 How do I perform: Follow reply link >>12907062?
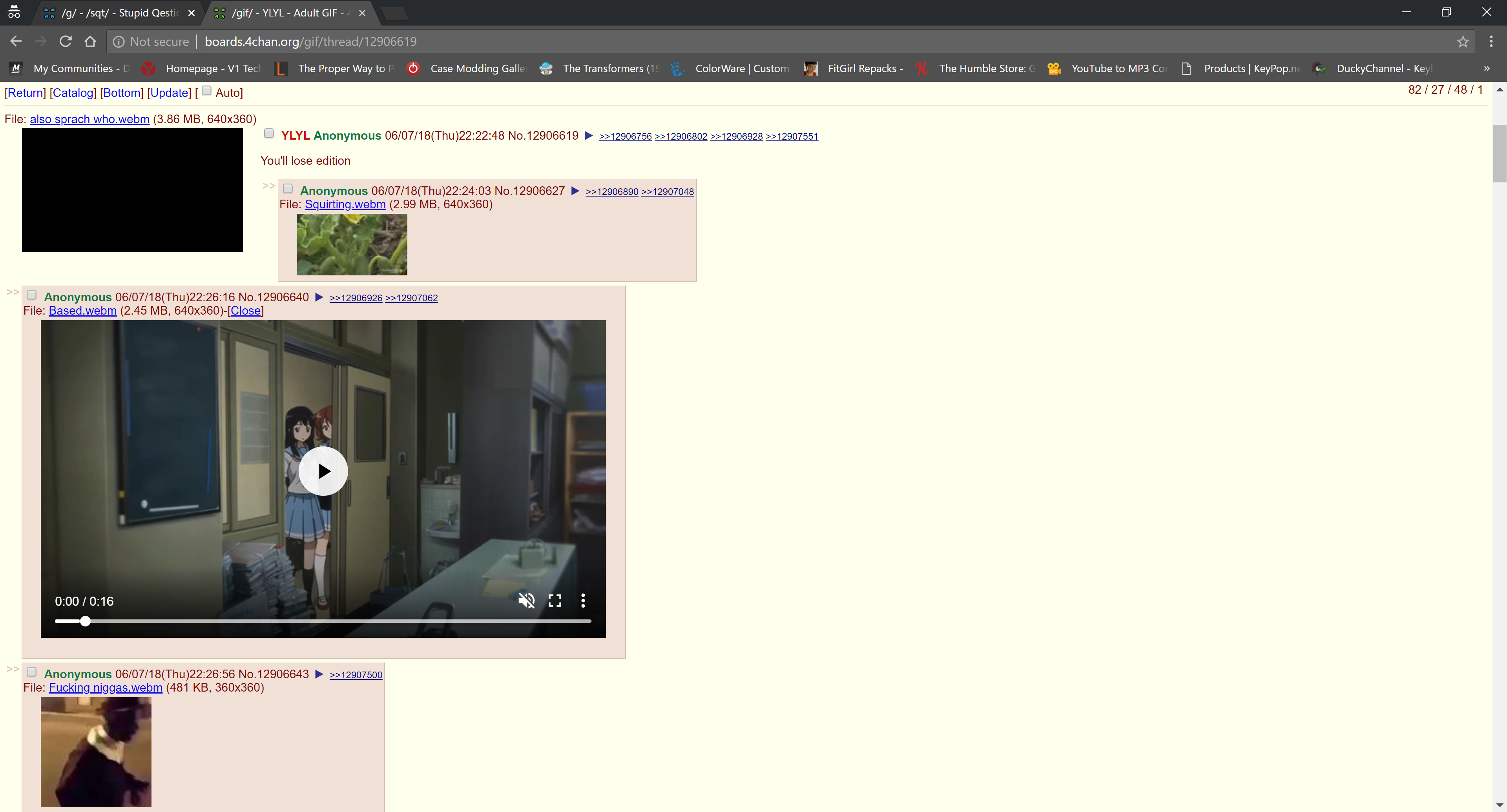click(411, 298)
